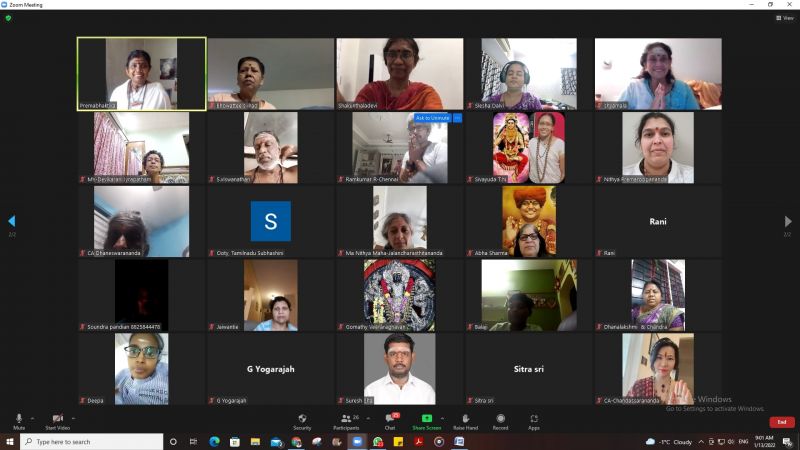Click the red End meeting button
This screenshot has height=450, width=800.
pyautogui.click(x=781, y=422)
